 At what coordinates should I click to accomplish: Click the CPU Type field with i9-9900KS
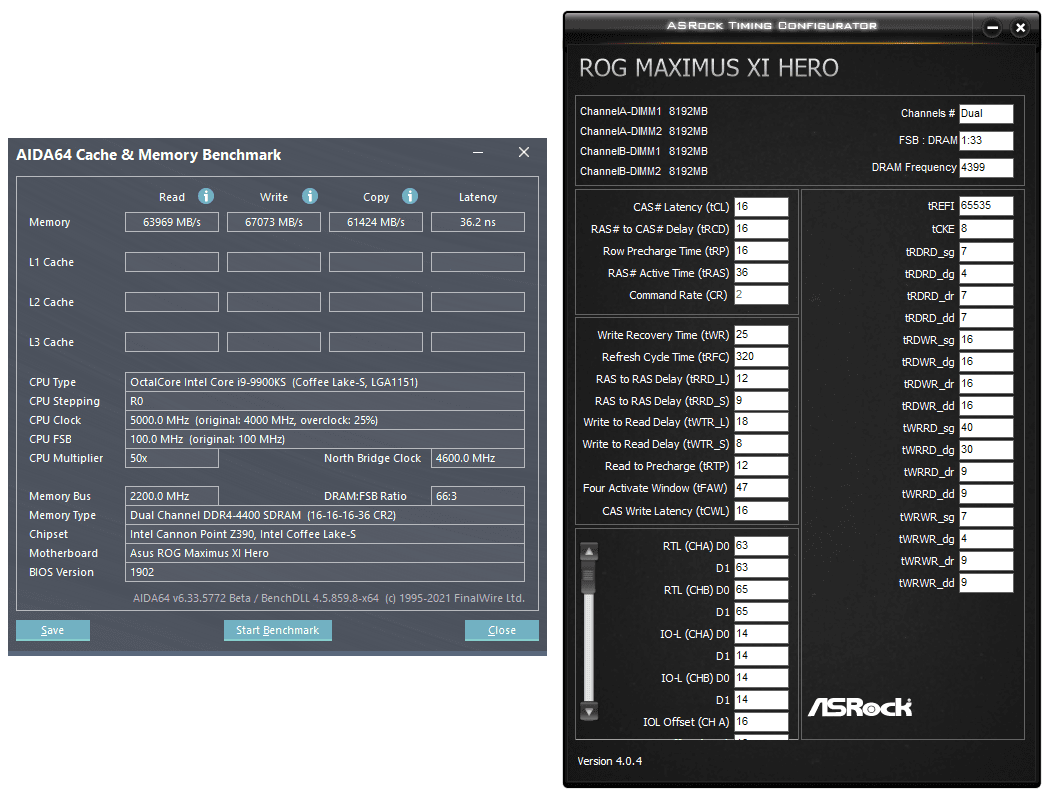coord(324,382)
